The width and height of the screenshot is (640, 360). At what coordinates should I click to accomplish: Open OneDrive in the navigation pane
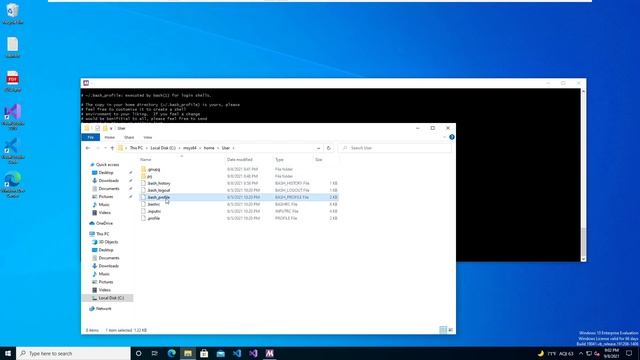[x=104, y=223]
